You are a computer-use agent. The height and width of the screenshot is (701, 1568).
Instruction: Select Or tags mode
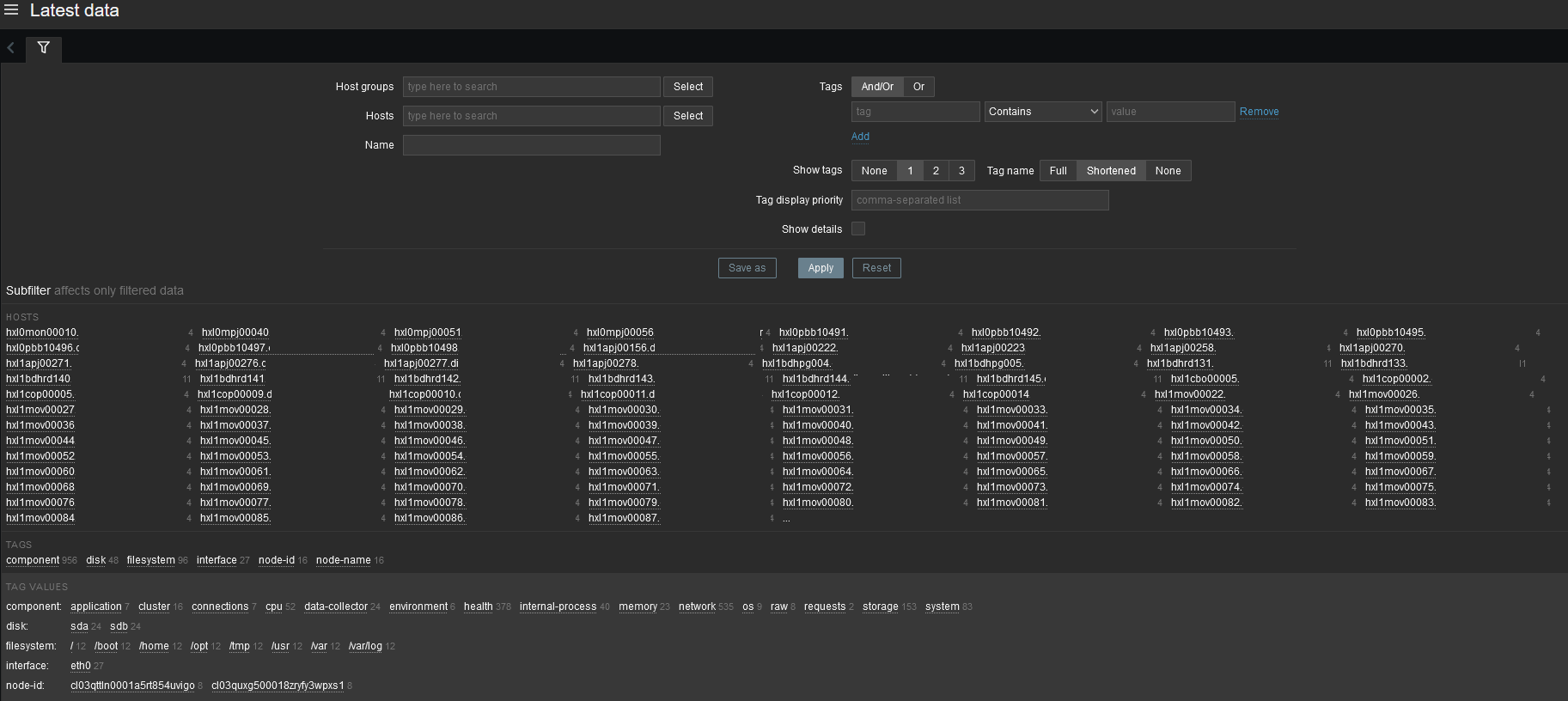coord(918,87)
